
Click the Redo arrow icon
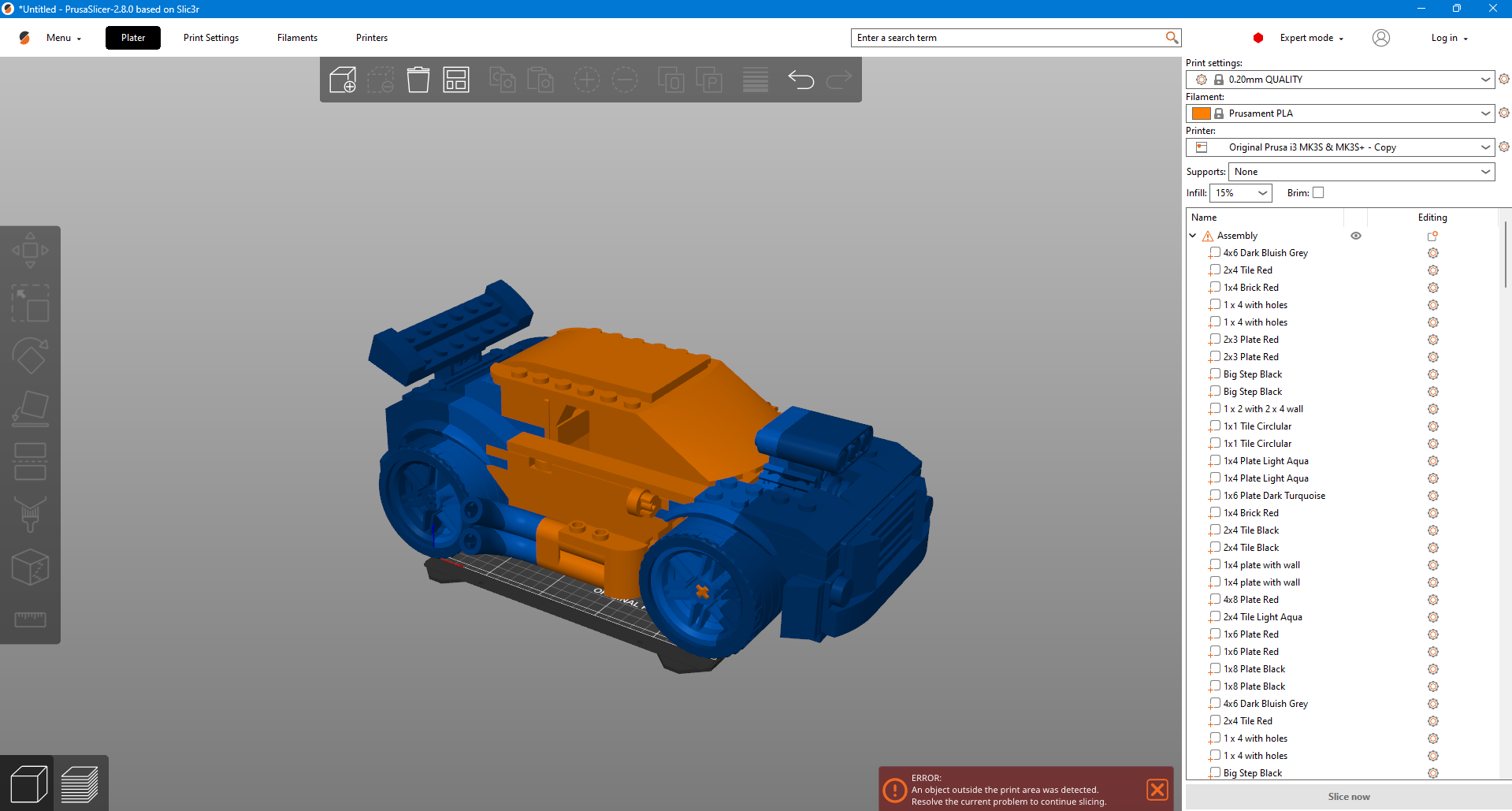coord(839,80)
